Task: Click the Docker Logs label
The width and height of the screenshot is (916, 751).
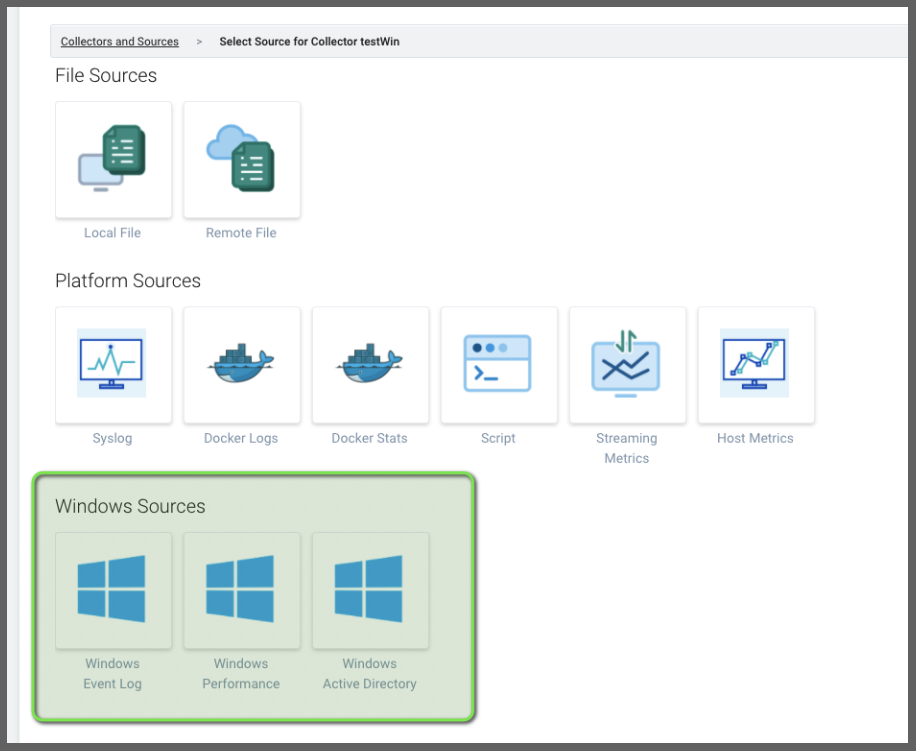Action: point(241,438)
